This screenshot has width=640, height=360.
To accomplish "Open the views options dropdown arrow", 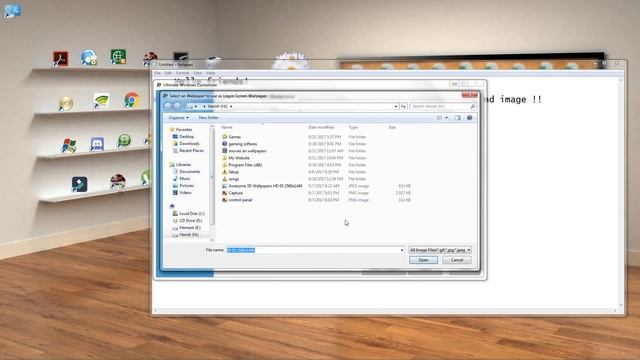I will tap(446, 118).
